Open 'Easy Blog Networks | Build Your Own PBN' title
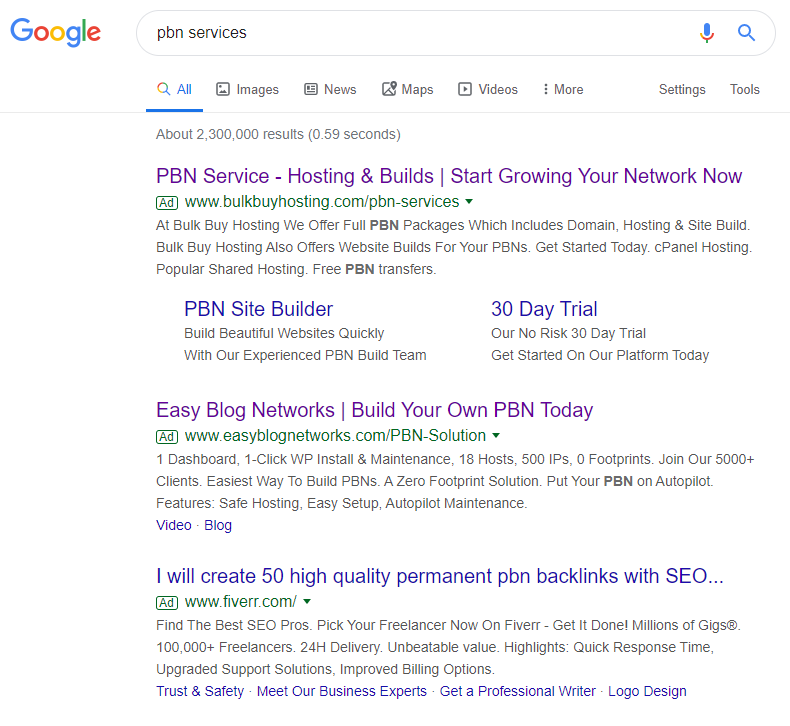 coord(374,410)
